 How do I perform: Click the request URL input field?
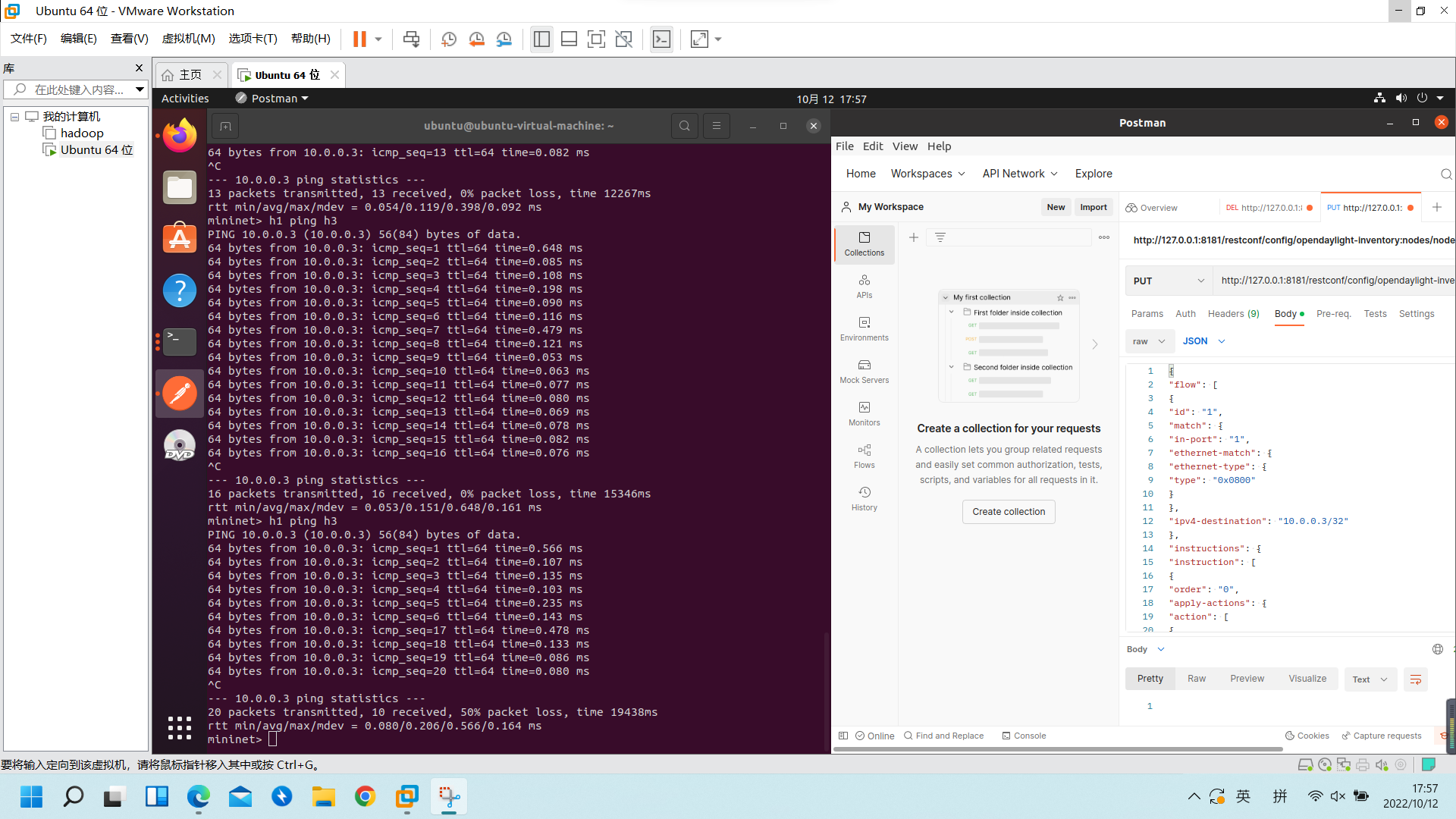point(1335,281)
